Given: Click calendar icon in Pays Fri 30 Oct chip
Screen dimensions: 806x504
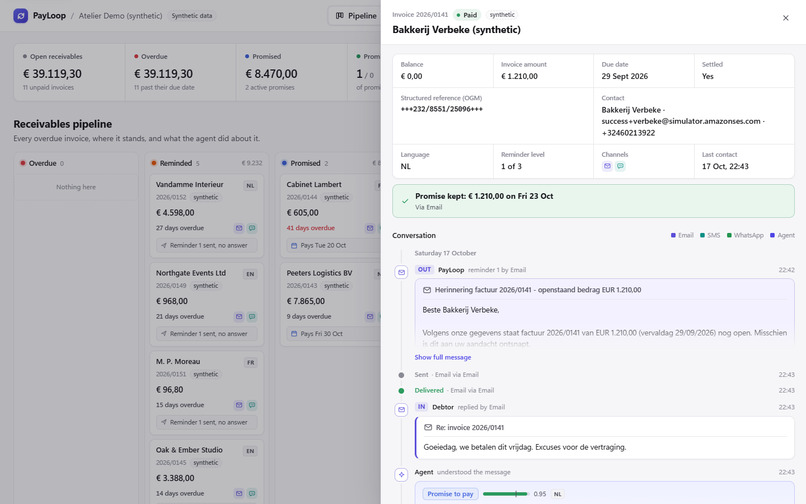Looking at the screenshot, I should click(x=294, y=334).
